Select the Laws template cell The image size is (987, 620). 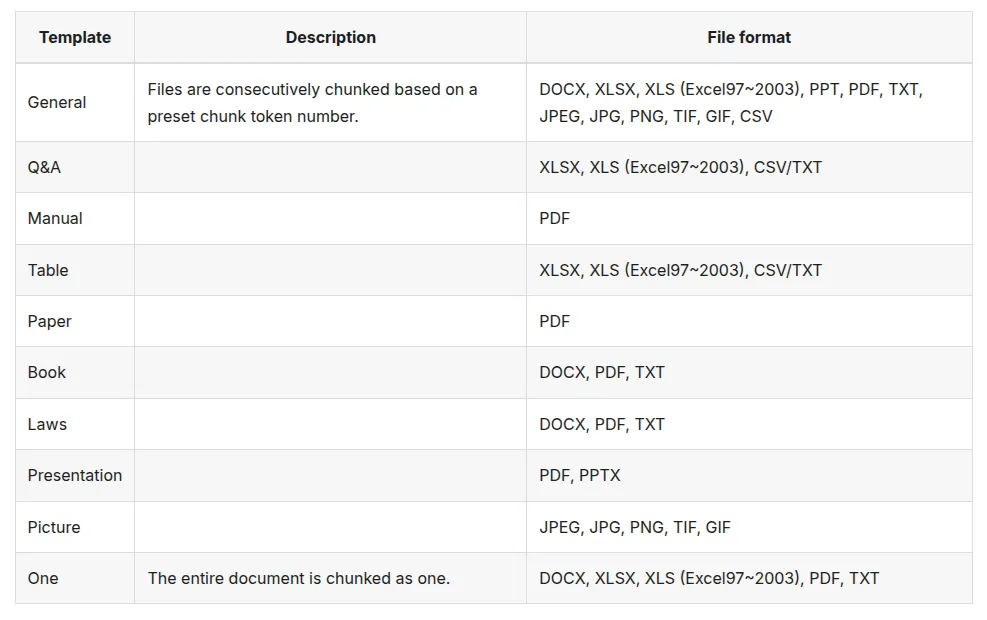click(75, 424)
